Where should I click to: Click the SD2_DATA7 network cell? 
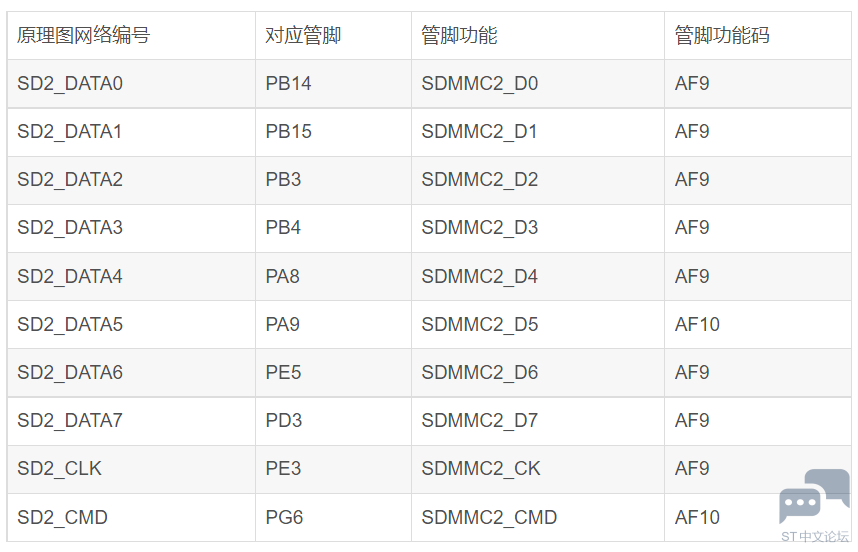click(x=131, y=421)
